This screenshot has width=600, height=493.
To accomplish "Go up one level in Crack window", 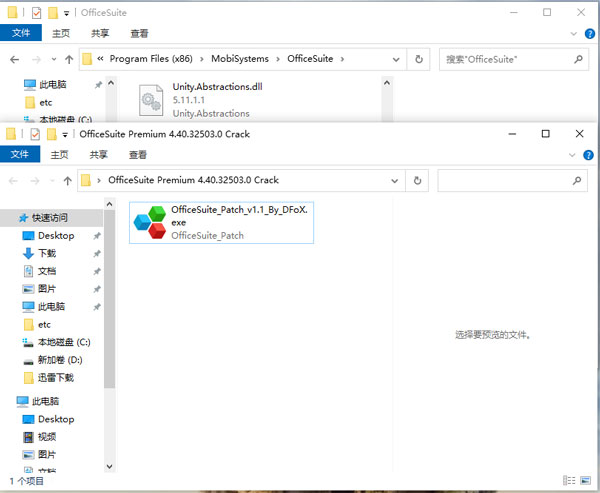I will coord(68,181).
